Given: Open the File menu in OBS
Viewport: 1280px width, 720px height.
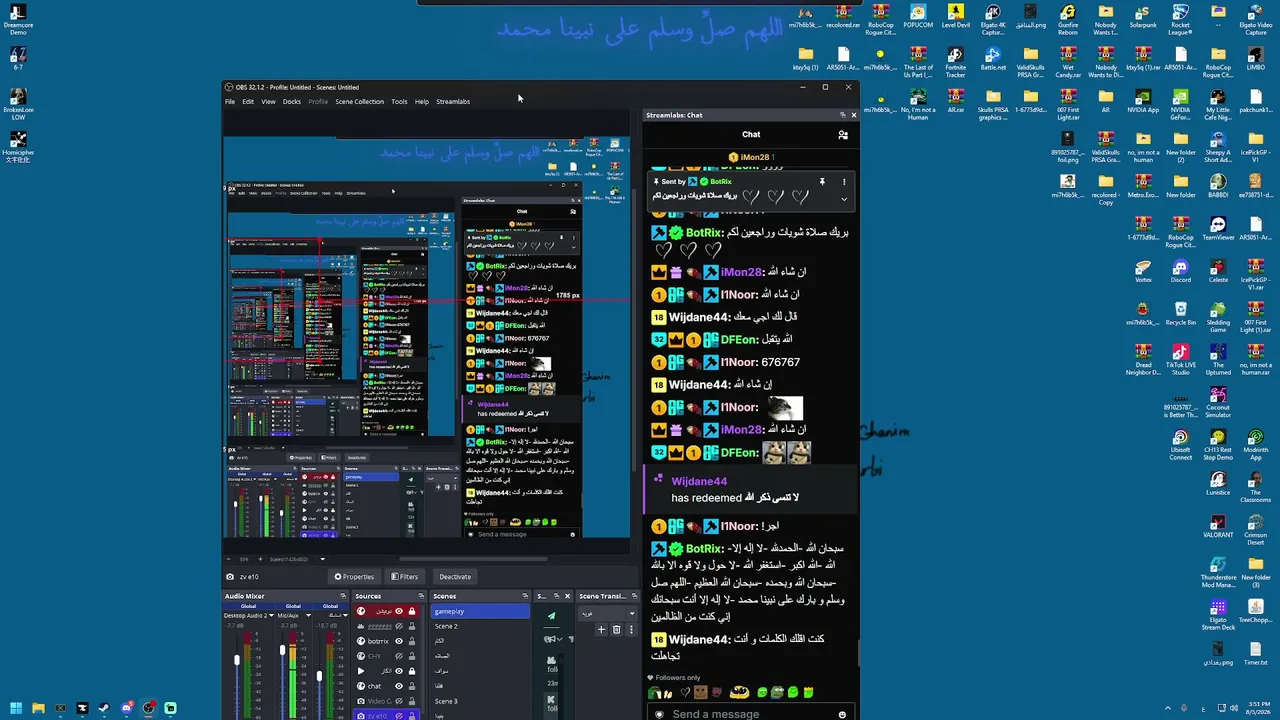Looking at the screenshot, I should tap(230, 101).
